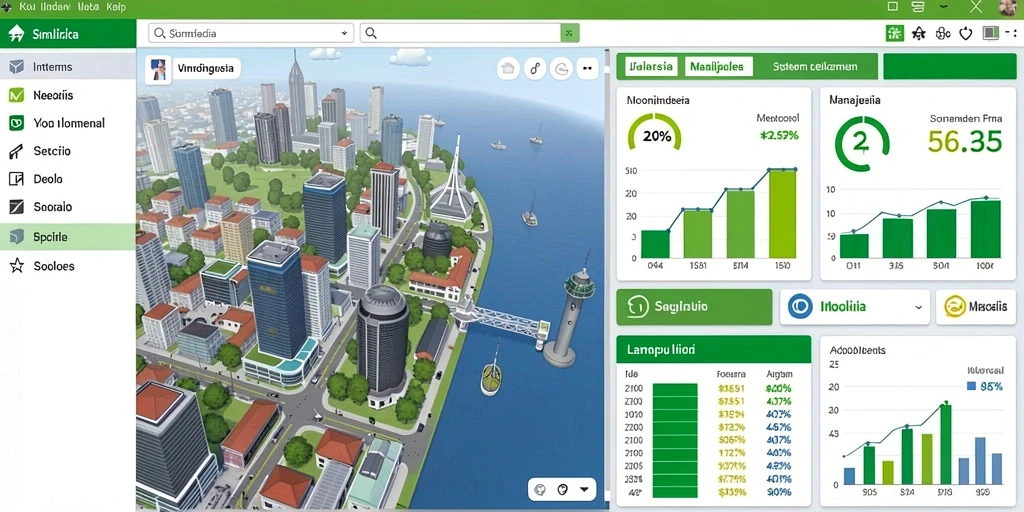Click the globe icon at the map bottom
1024x512 pixels.
coord(539,488)
